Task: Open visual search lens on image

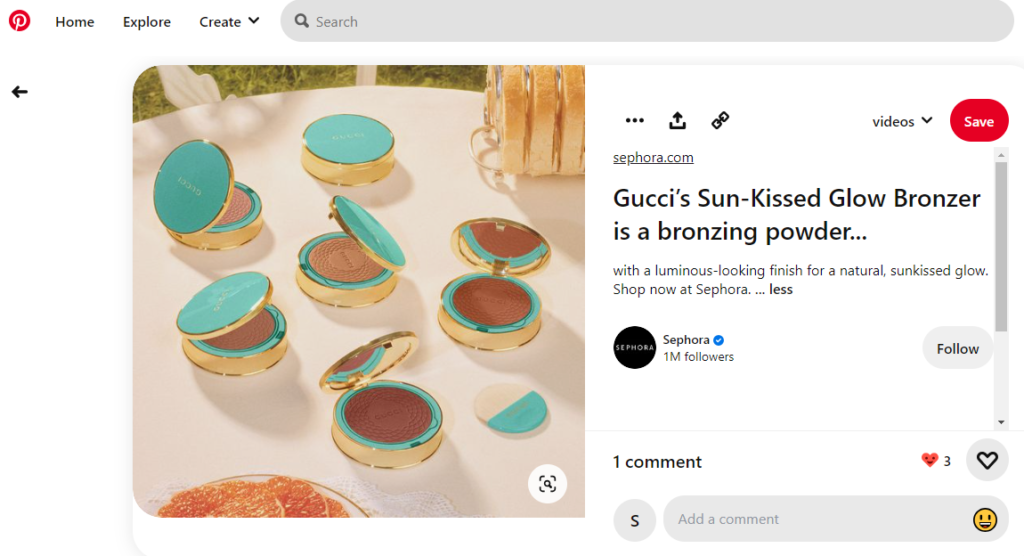Action: [x=547, y=484]
